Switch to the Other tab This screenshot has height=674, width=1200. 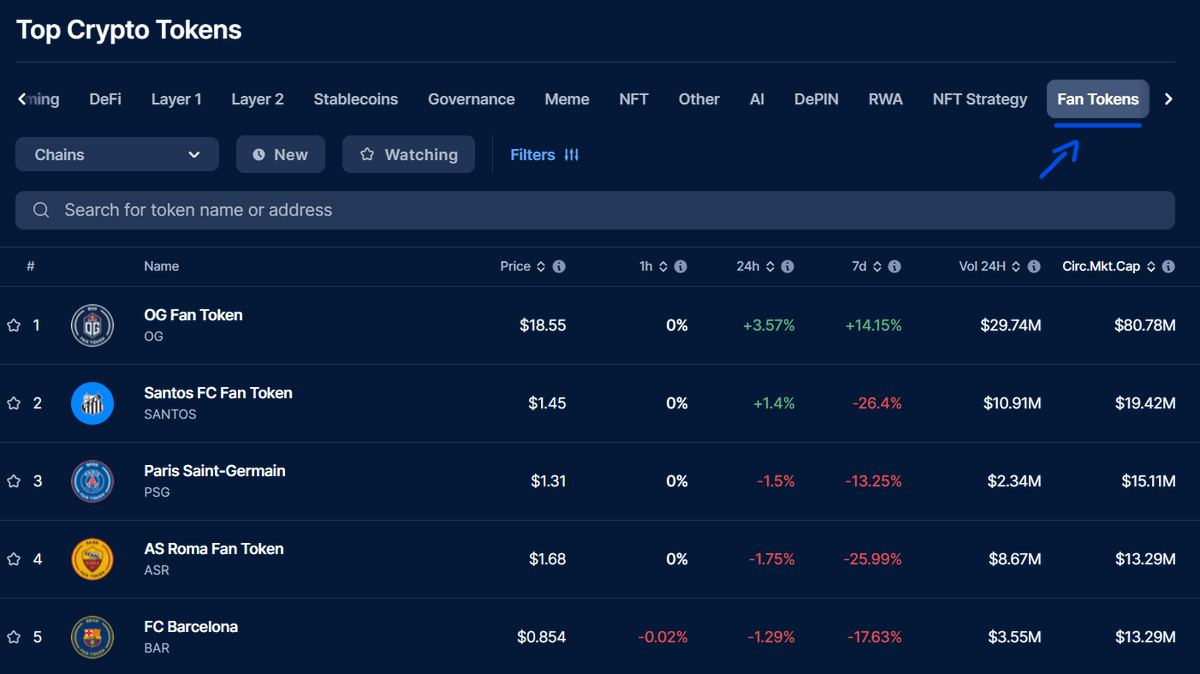point(699,99)
